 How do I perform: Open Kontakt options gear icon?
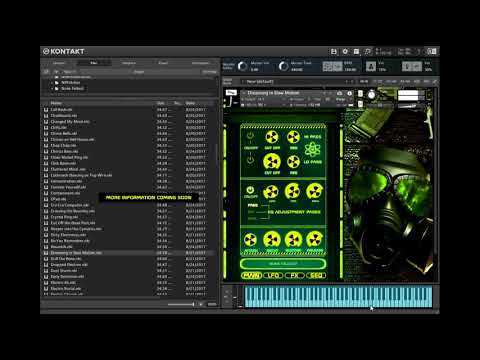coord(345,51)
